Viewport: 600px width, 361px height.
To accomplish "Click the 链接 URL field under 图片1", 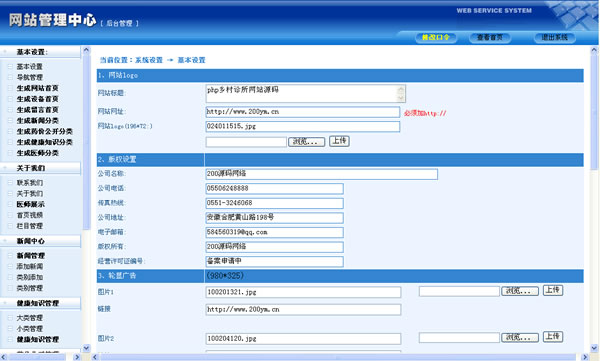I will [303, 309].
